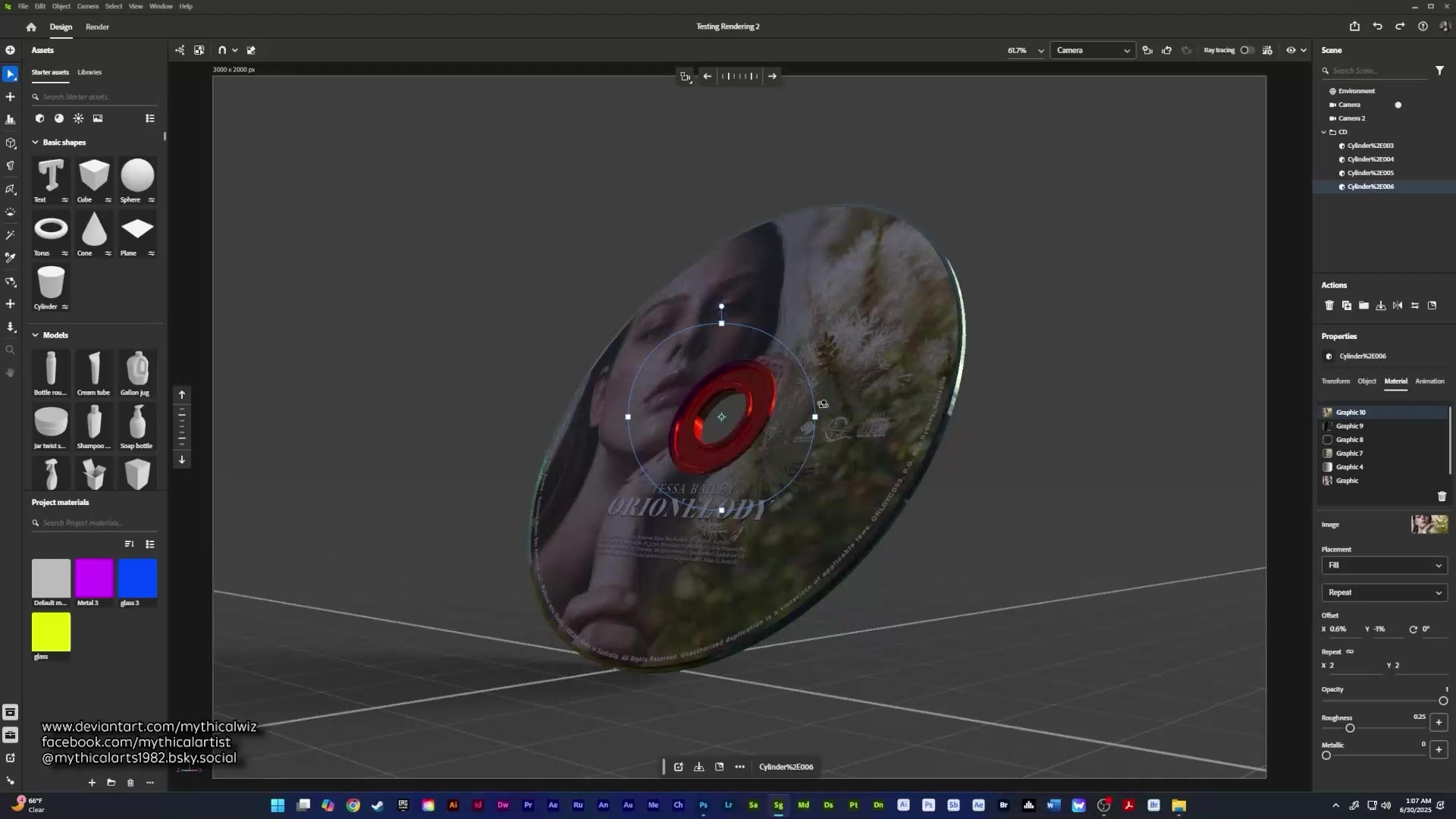
Task: Click the Mirror flip action icon
Action: click(x=1398, y=306)
